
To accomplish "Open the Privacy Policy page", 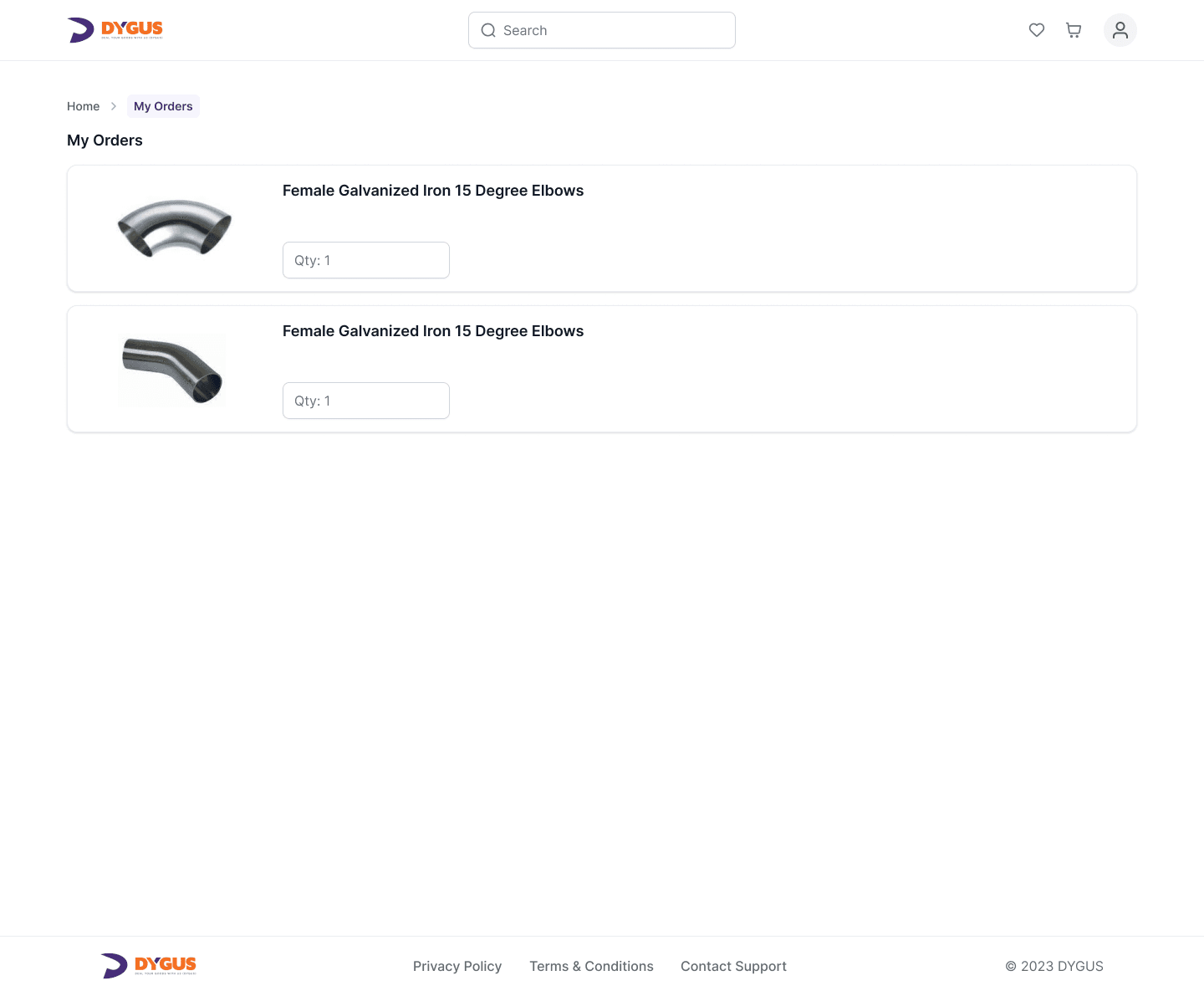I will click(x=457, y=966).
